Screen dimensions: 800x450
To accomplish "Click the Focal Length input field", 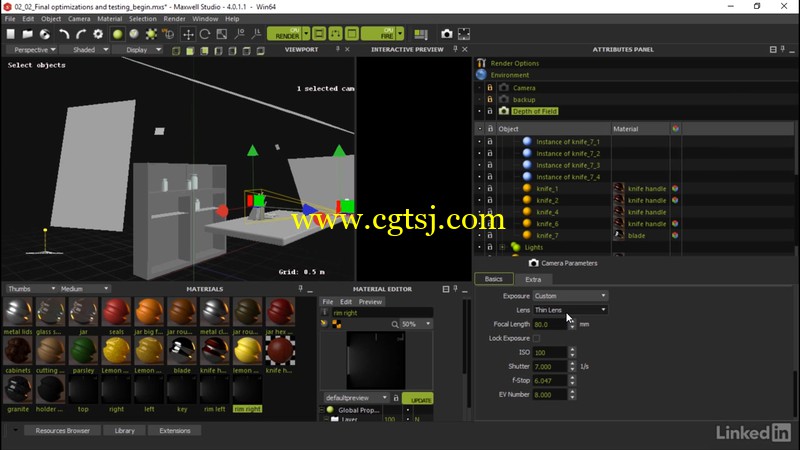I will (550, 324).
